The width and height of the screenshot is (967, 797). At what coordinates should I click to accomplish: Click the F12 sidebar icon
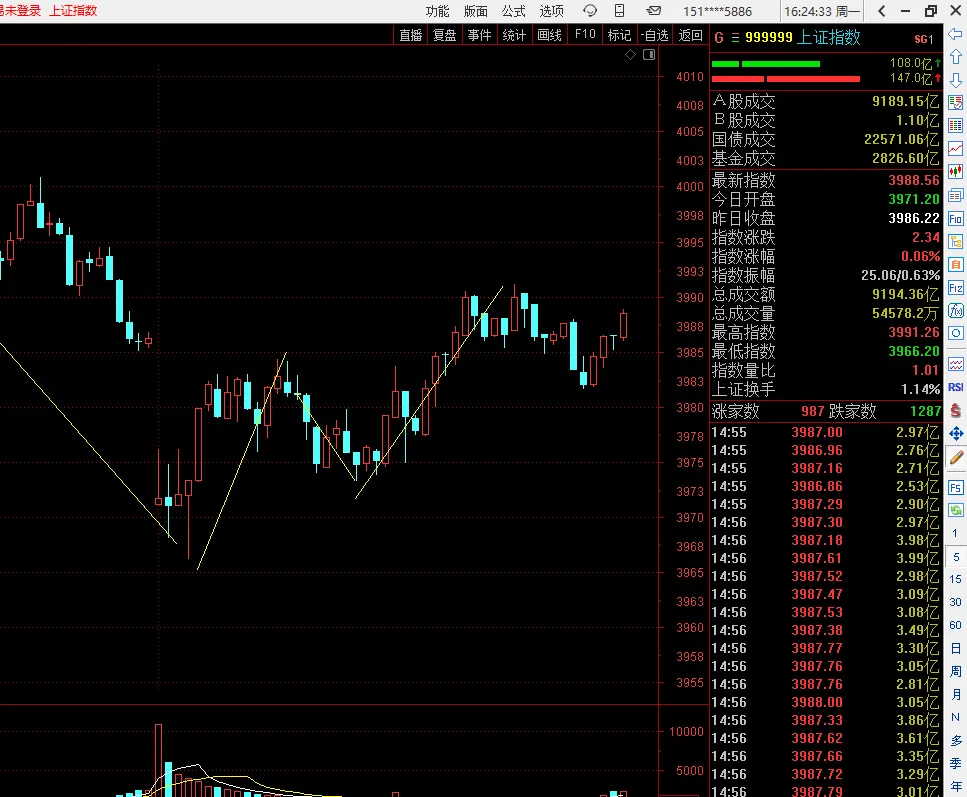pos(956,288)
